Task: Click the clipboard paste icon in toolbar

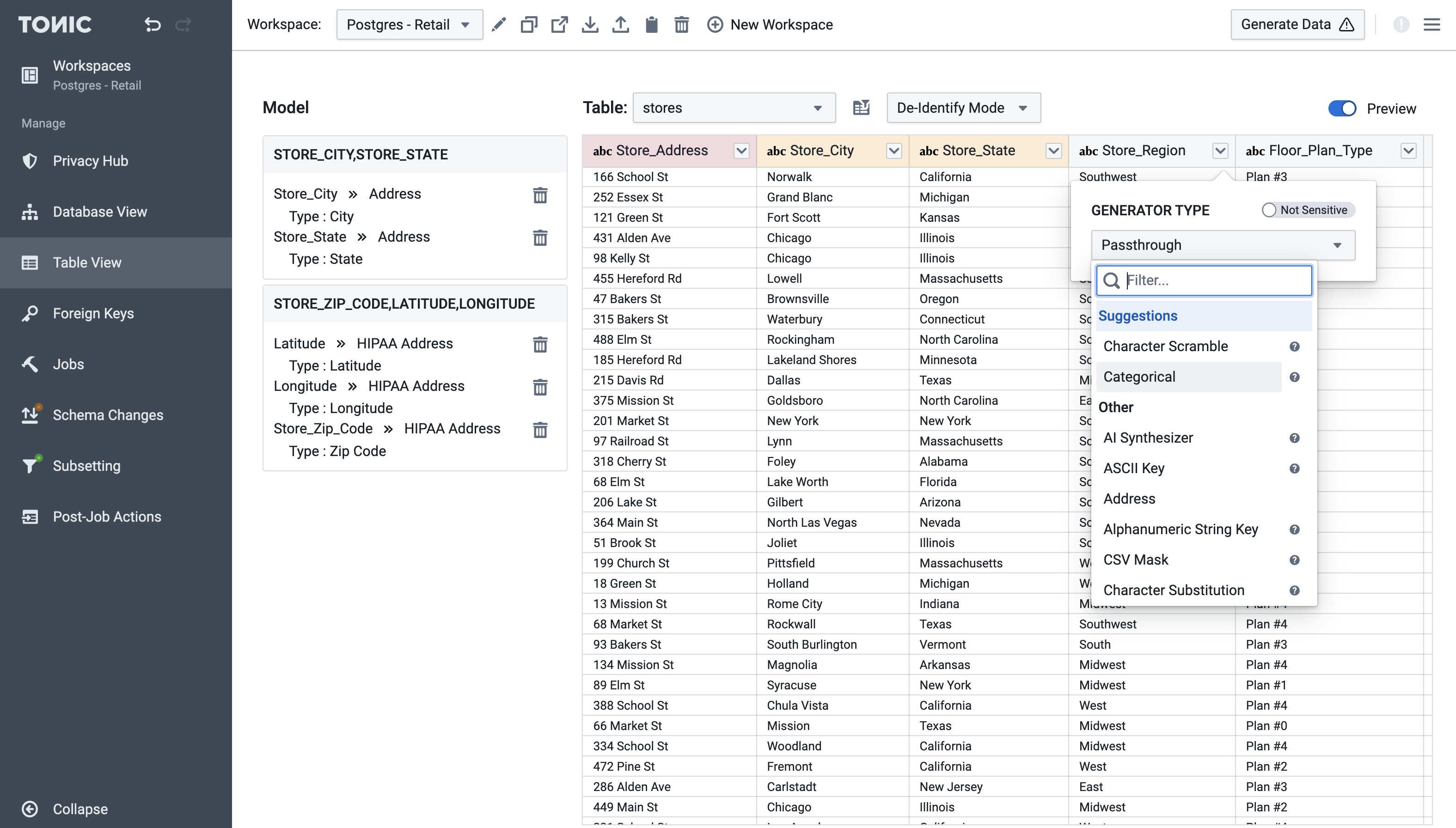Action: 651,24
